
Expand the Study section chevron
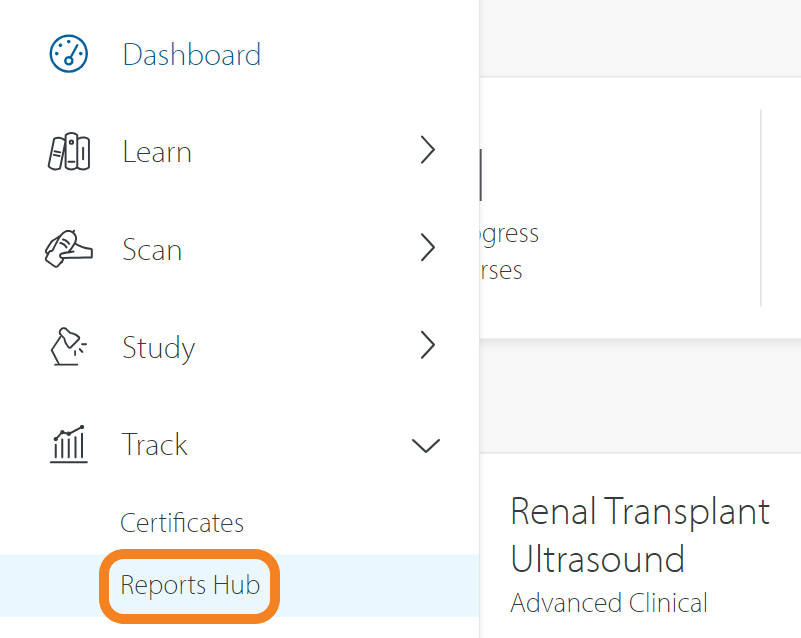428,345
